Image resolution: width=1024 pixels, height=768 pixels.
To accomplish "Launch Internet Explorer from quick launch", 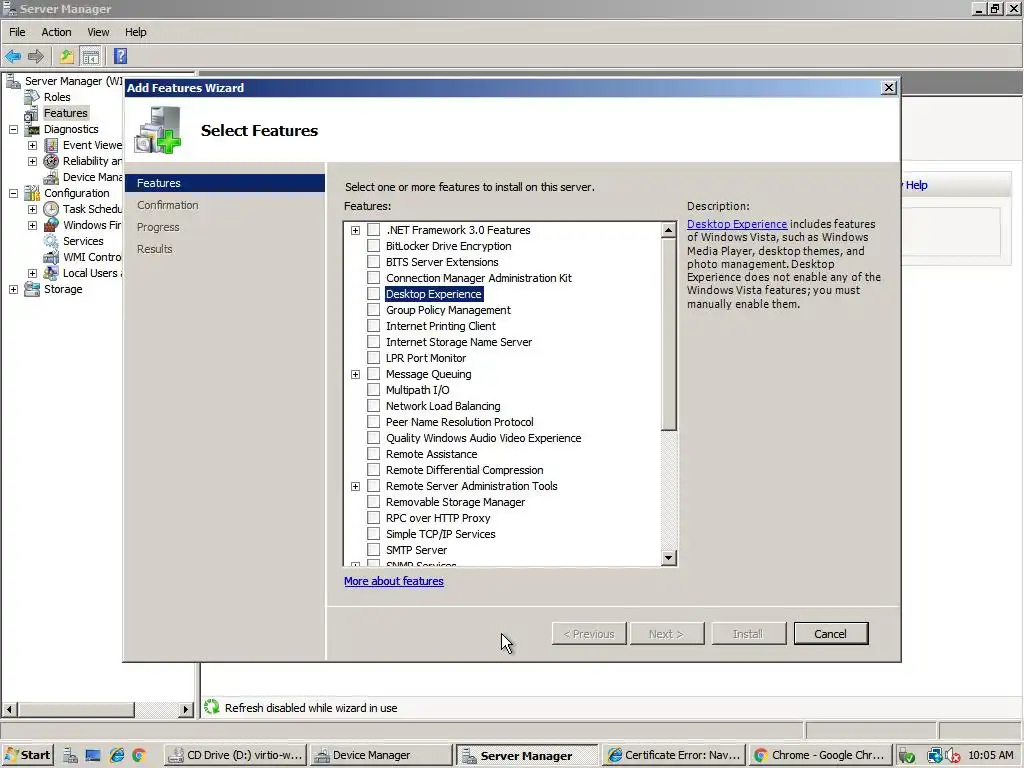I will 117,756.
